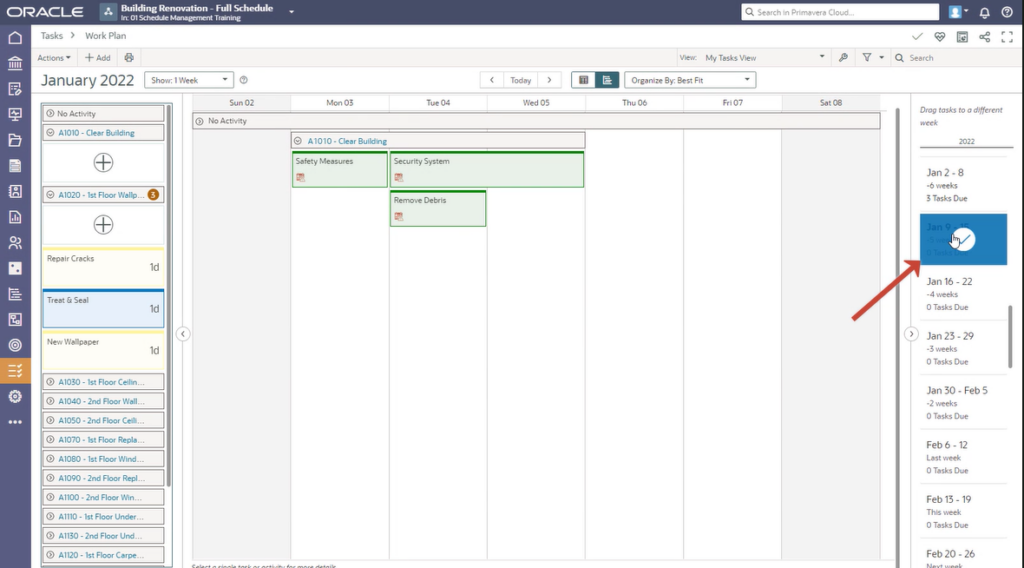Click the Tasks breadcrumb
Screen dimensions: 1024x568
tap(52, 36)
